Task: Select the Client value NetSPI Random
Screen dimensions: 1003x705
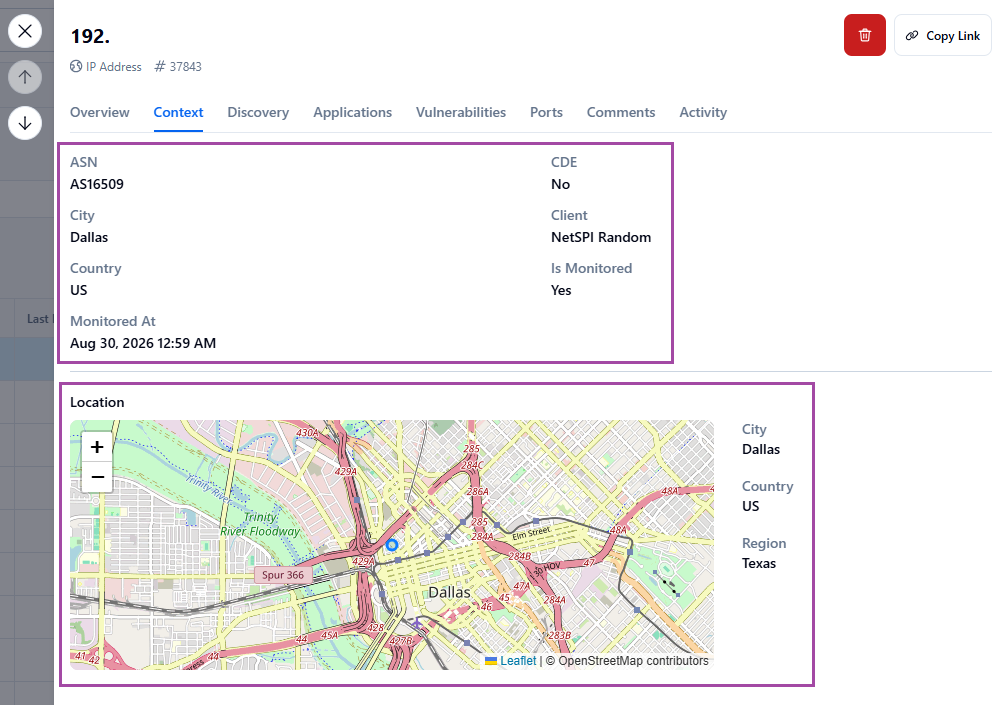Action: point(601,237)
